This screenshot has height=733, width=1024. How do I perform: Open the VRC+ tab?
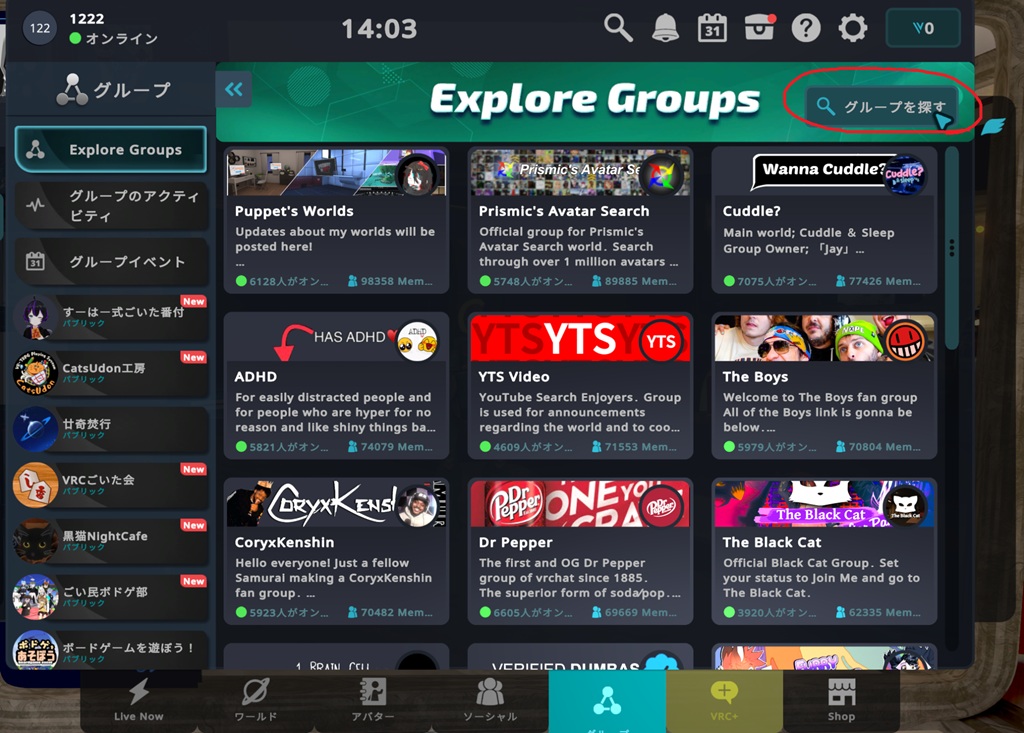pyautogui.click(x=724, y=701)
